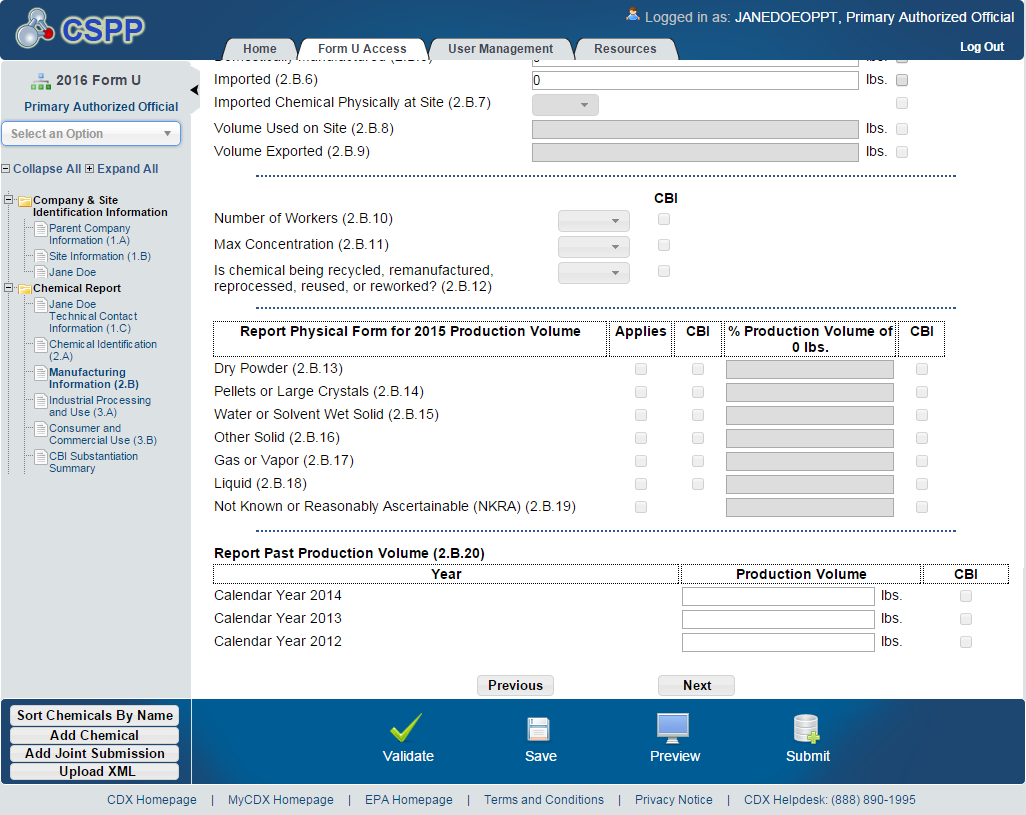
Task: Open Industrial Processing and Use (3.A)
Action: pos(99,406)
